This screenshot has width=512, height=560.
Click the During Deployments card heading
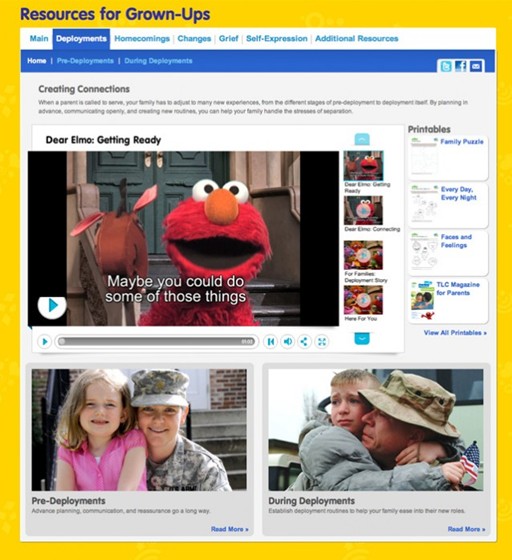pos(311,501)
